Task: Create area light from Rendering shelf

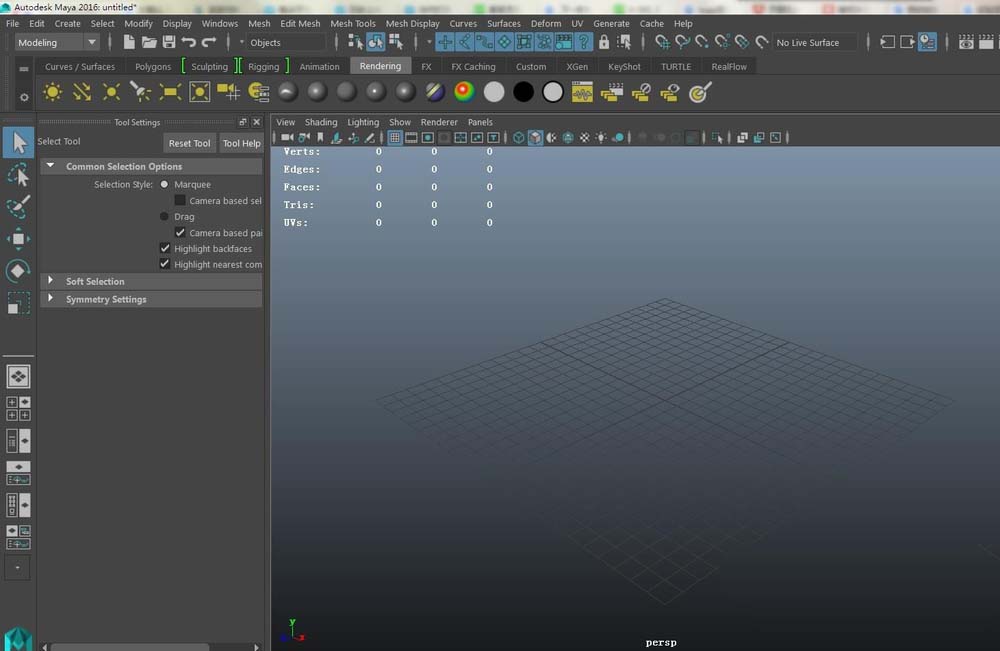Action: click(170, 92)
